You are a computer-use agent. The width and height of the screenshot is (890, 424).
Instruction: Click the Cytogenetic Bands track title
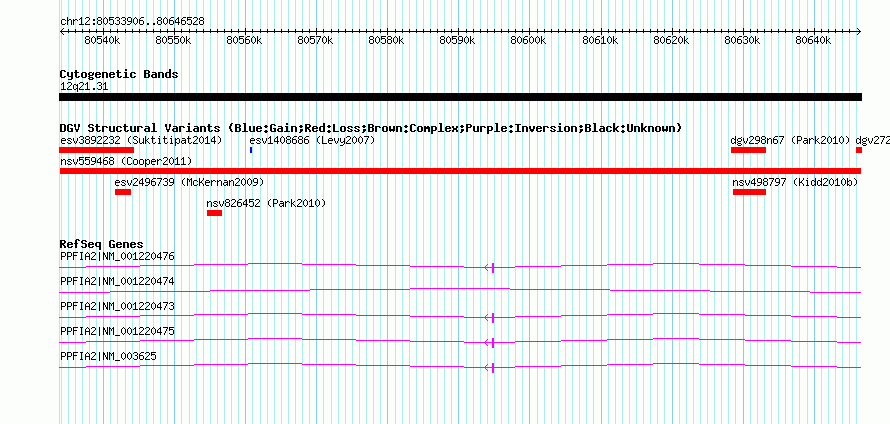click(119, 74)
